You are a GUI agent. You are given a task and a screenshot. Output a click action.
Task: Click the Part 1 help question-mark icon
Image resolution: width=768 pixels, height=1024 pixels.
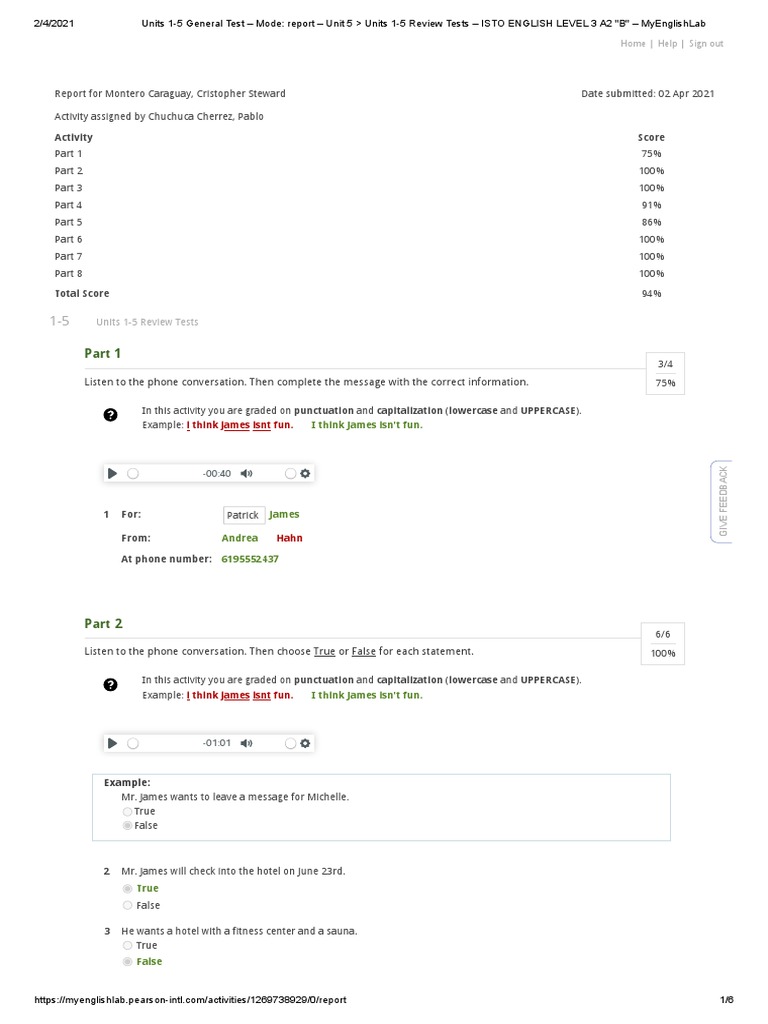[111, 415]
